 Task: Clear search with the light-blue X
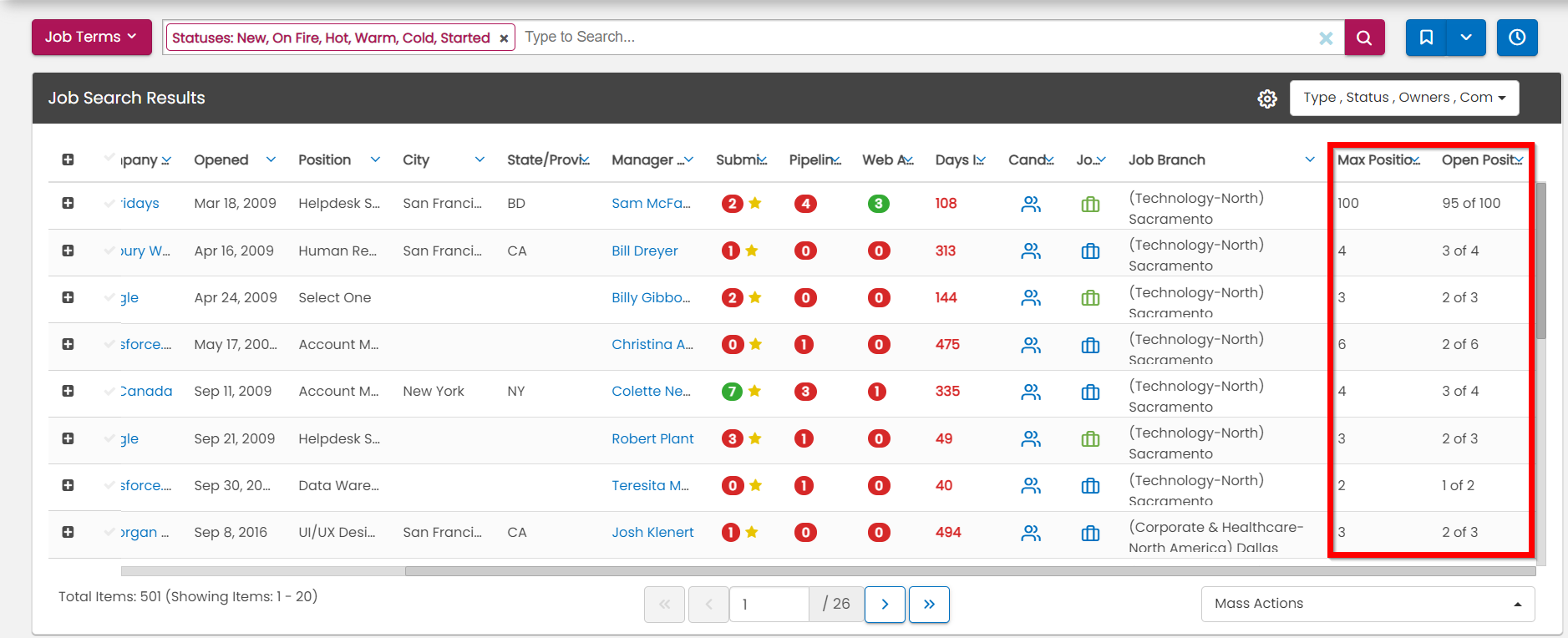tap(1325, 38)
